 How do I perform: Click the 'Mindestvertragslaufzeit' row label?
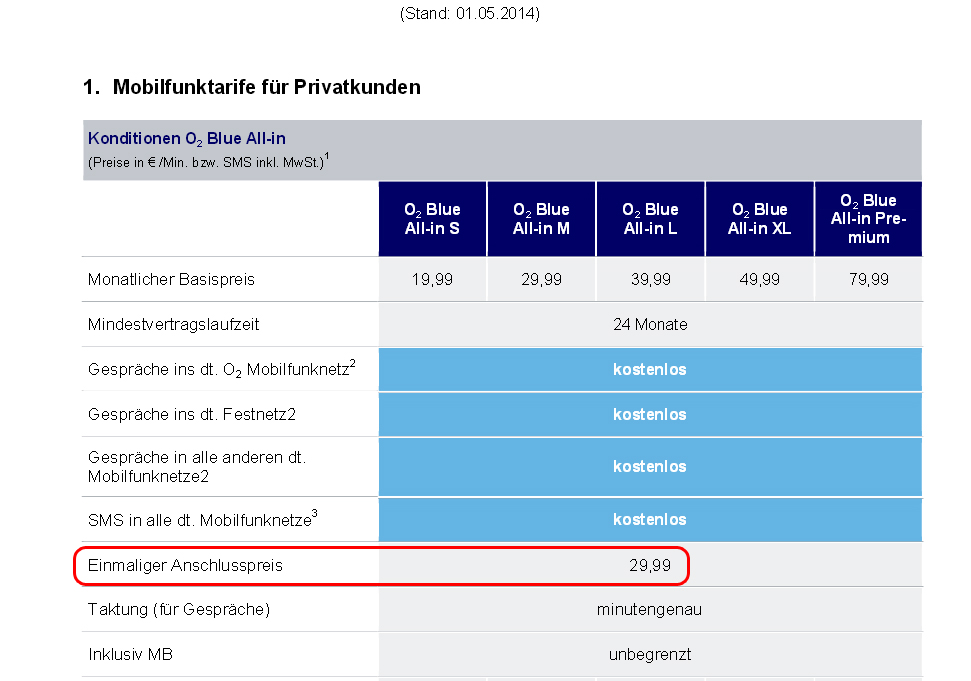[x=173, y=324]
